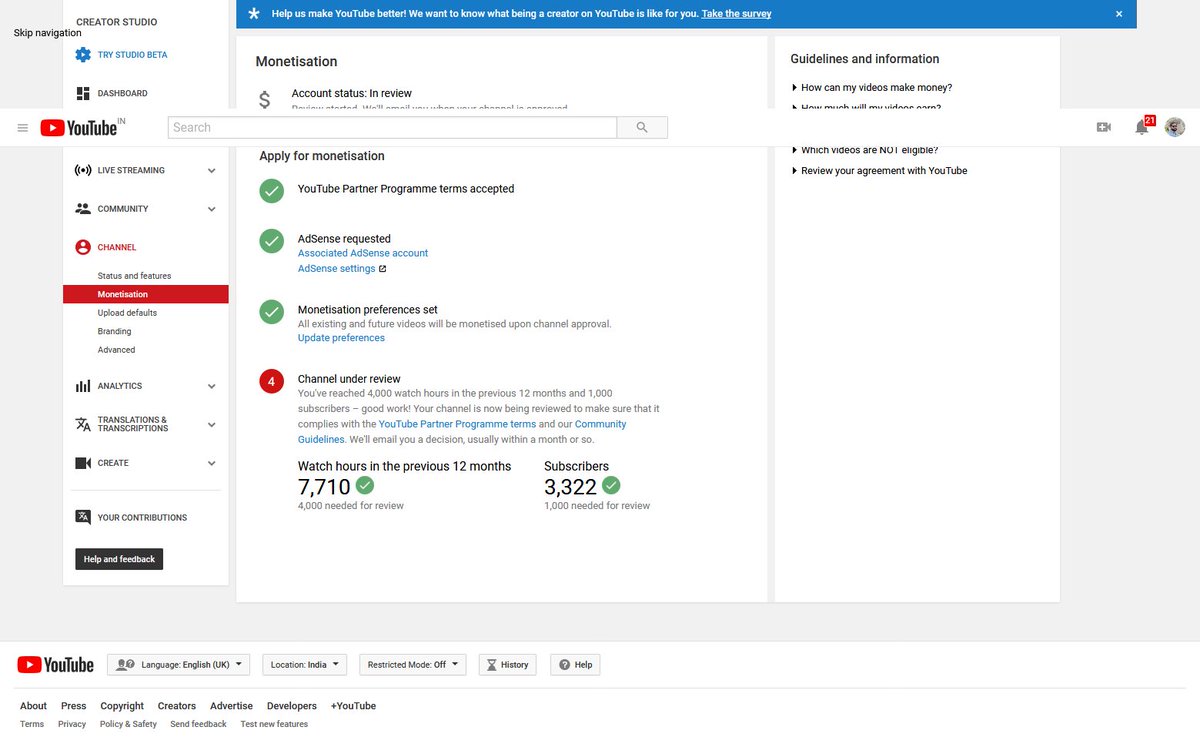1200x737 pixels.
Task: Click the dollar sign account status icon
Action: pos(264,100)
